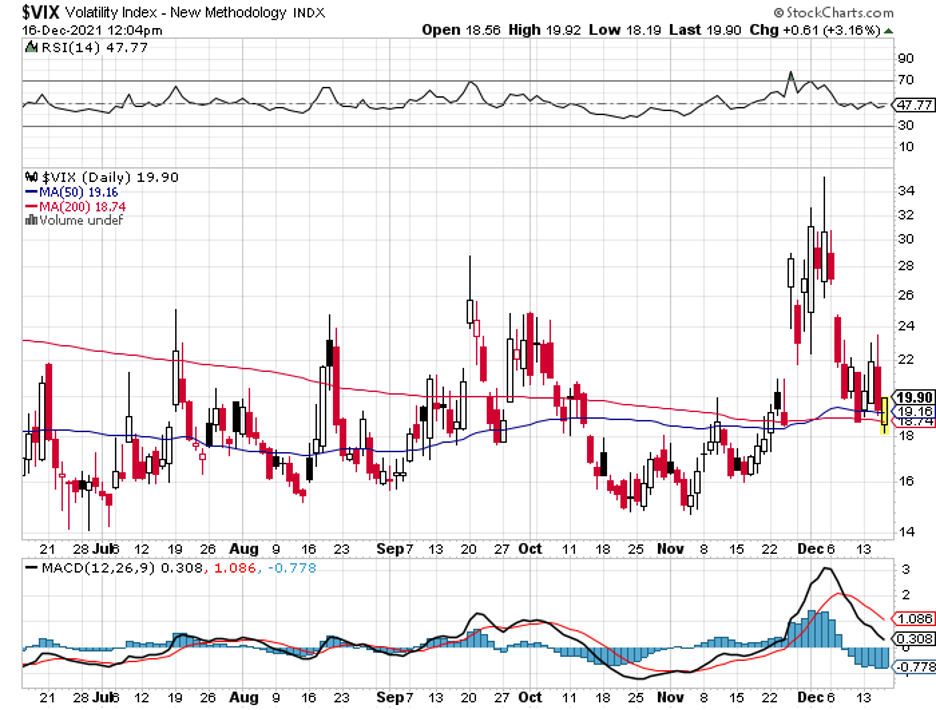Image resolution: width=936 pixels, height=710 pixels.
Task: Click the -0.778 histogram tag on MACD axis
Action: coord(913,666)
